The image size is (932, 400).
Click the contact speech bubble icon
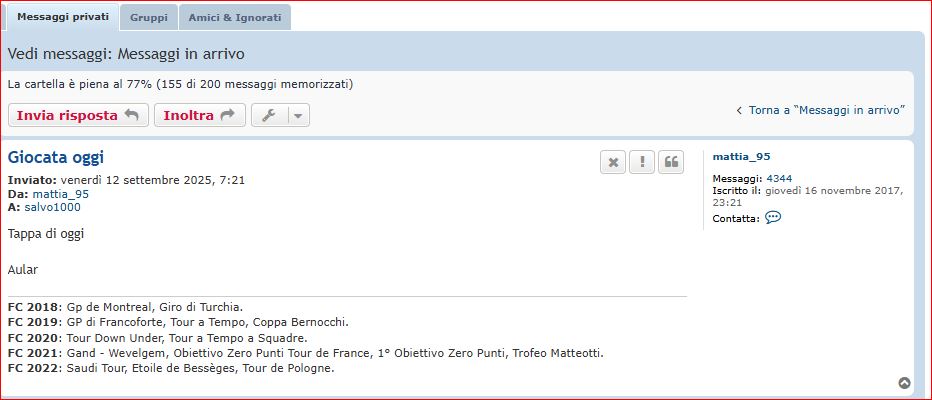(x=773, y=218)
